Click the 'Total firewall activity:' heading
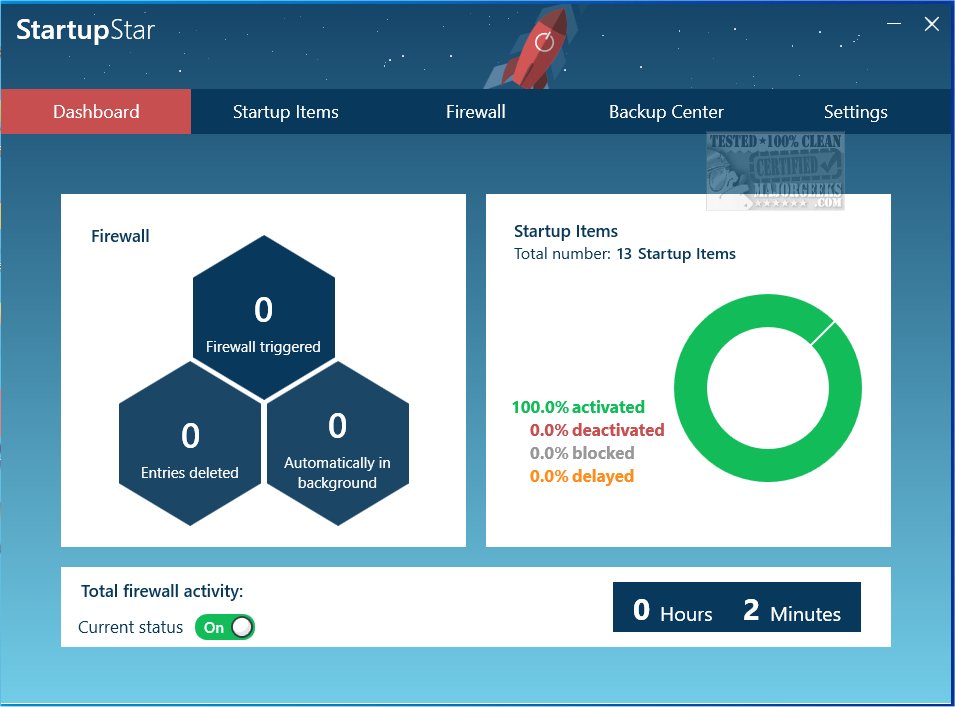The height and width of the screenshot is (707, 955). click(x=162, y=591)
